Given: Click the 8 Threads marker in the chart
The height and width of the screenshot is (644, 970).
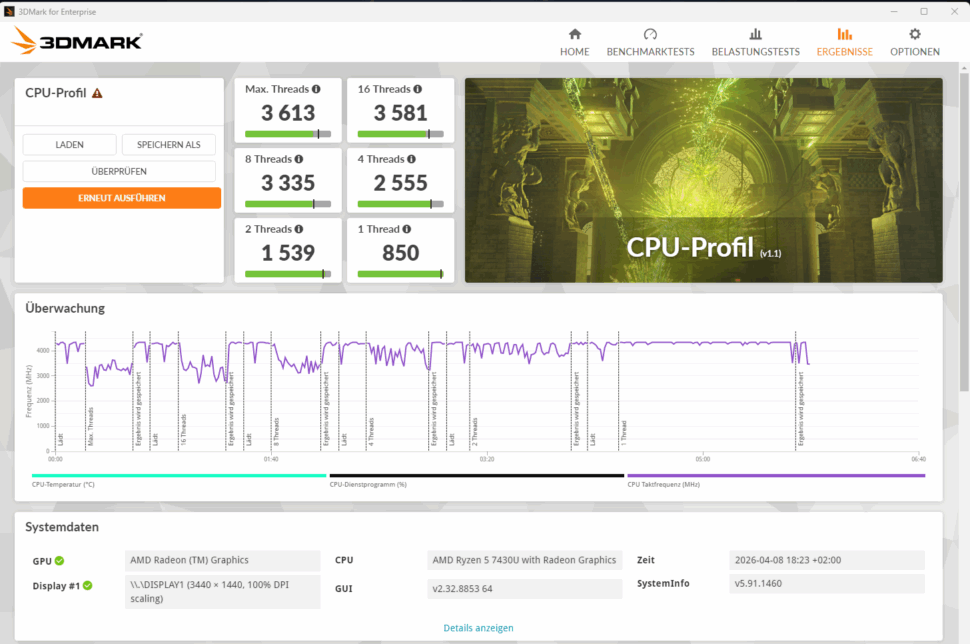Looking at the screenshot, I should [x=277, y=432].
